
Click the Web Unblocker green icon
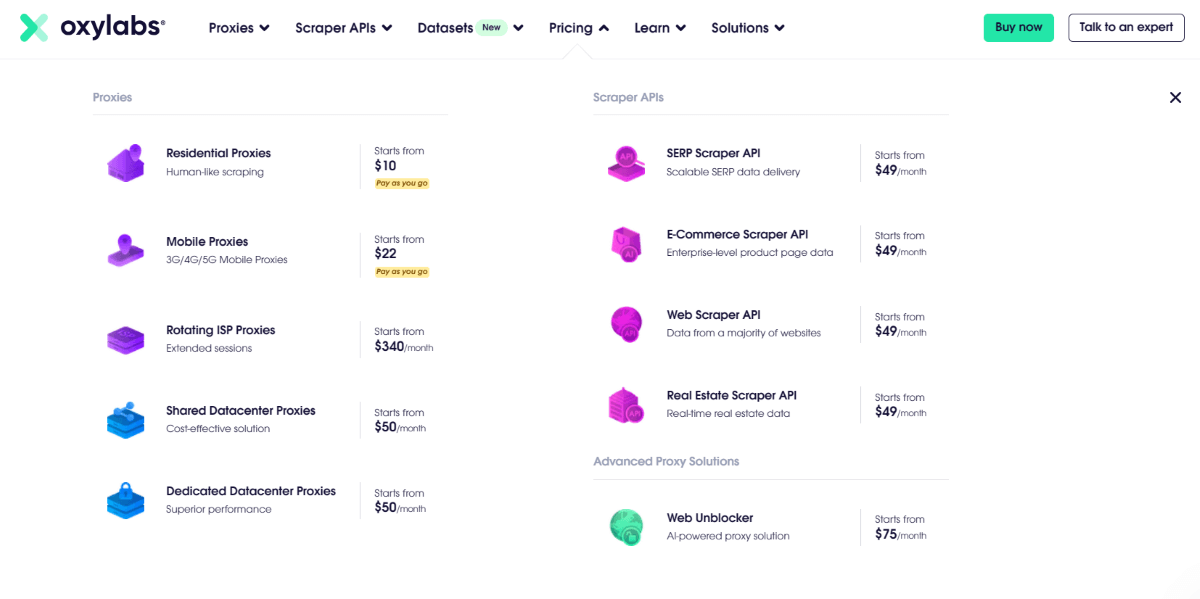point(626,527)
